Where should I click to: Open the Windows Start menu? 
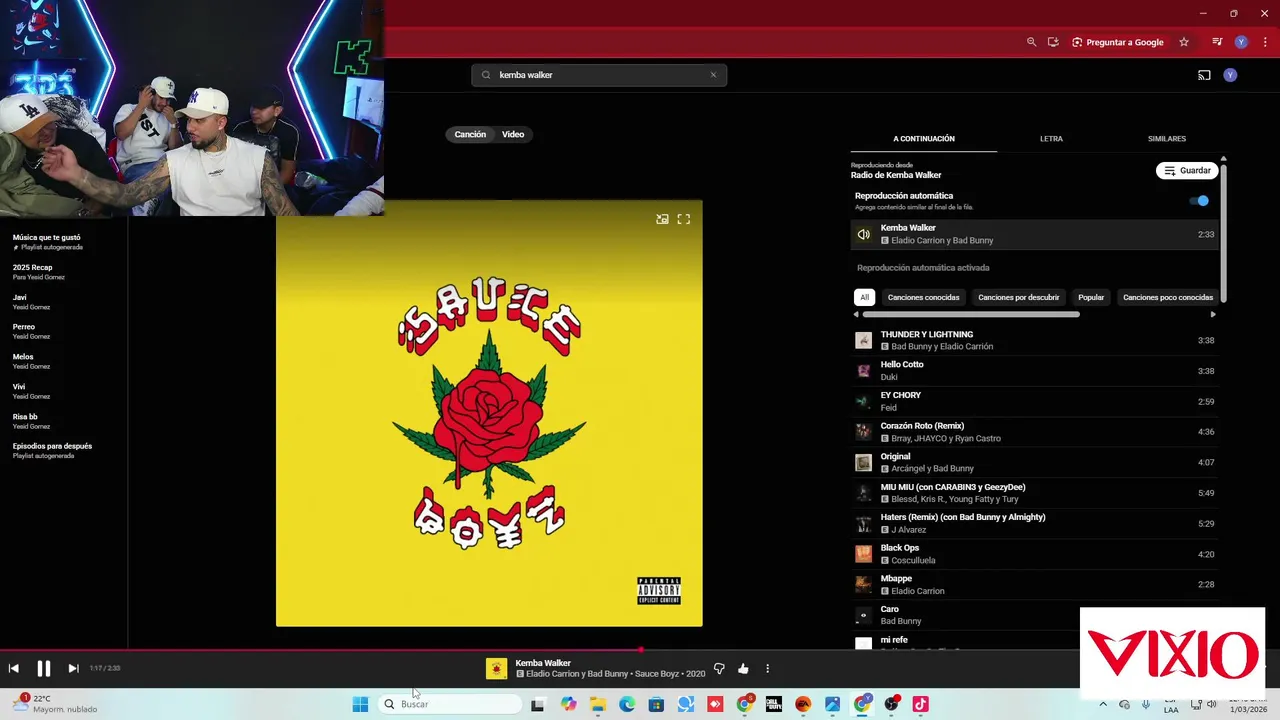tap(360, 704)
